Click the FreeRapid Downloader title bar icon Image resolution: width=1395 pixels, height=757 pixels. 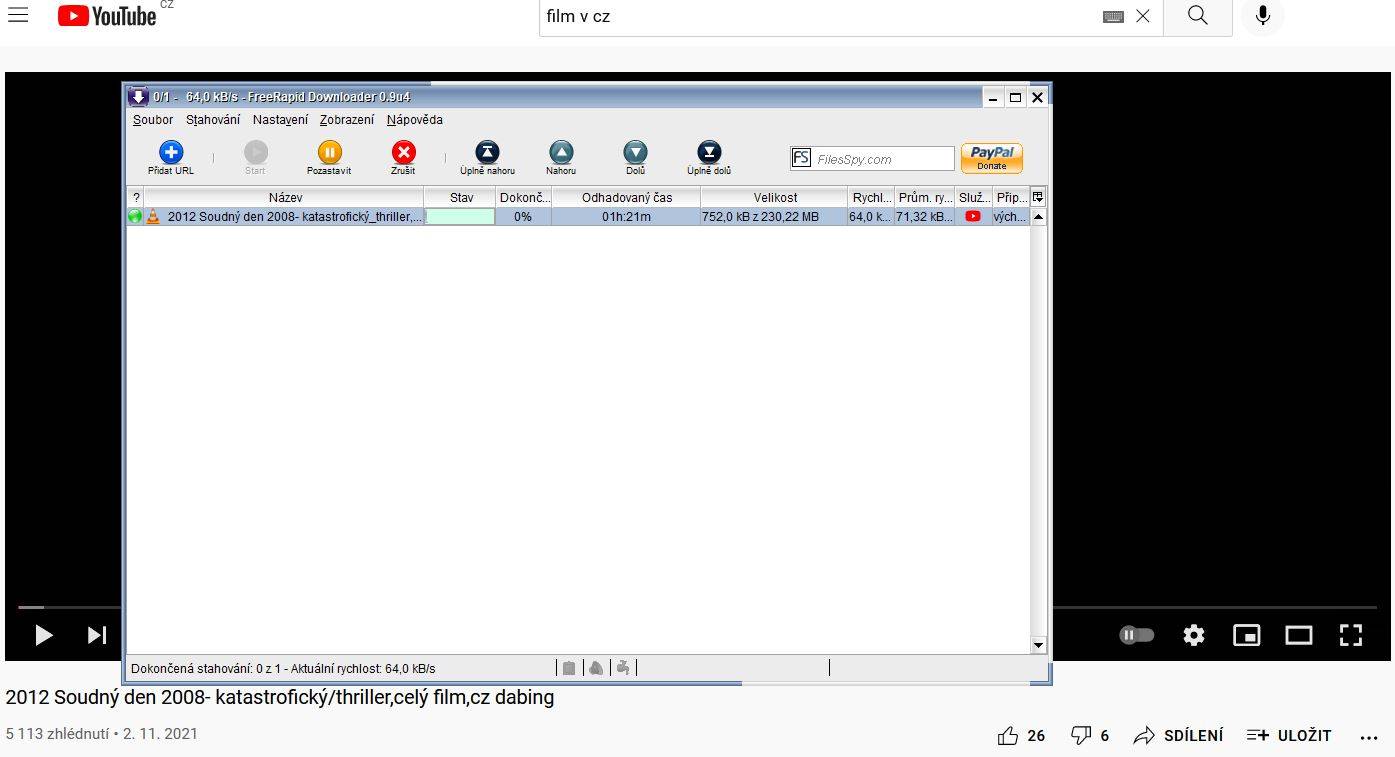pos(139,97)
